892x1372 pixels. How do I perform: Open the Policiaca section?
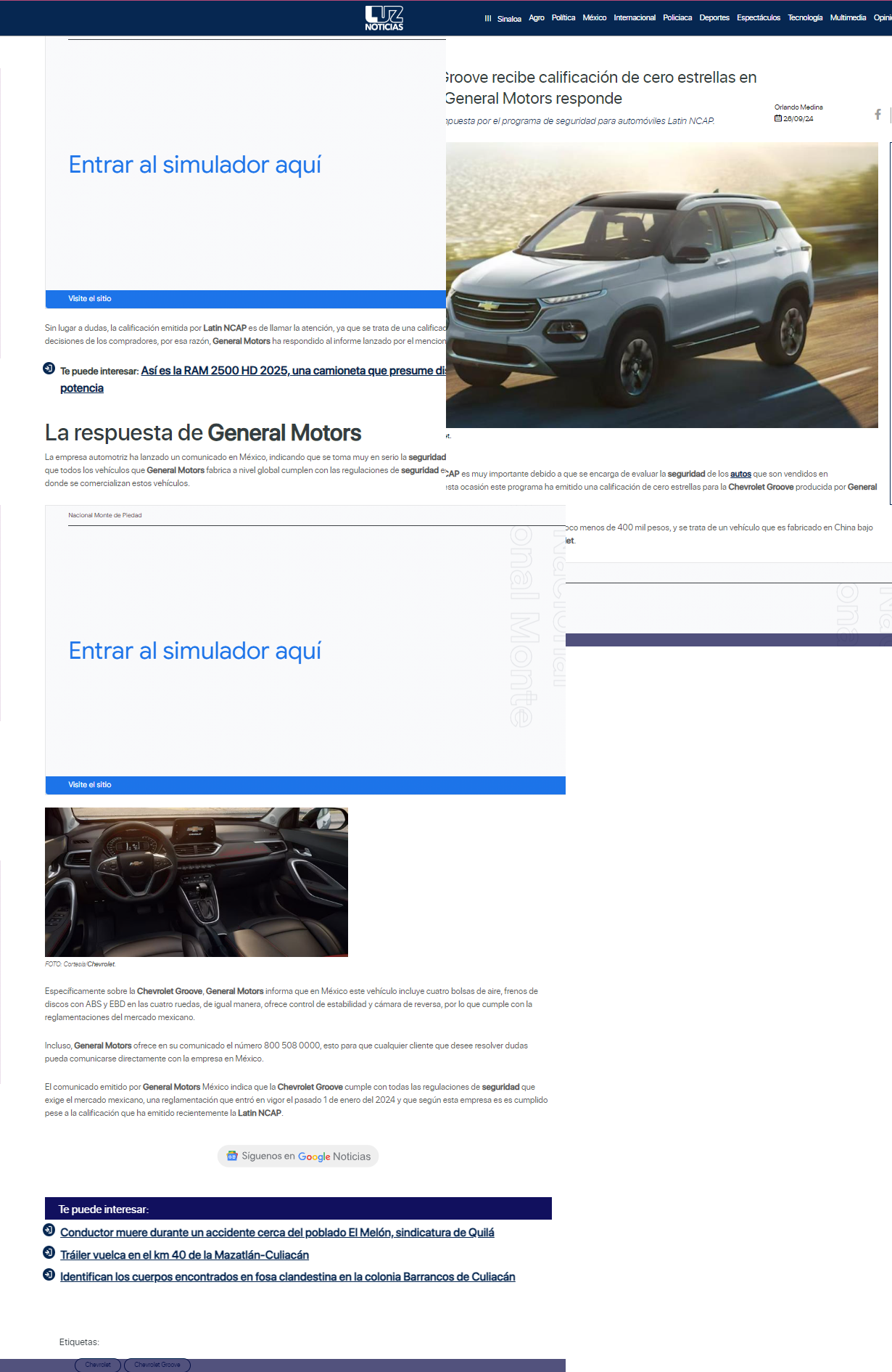click(677, 18)
